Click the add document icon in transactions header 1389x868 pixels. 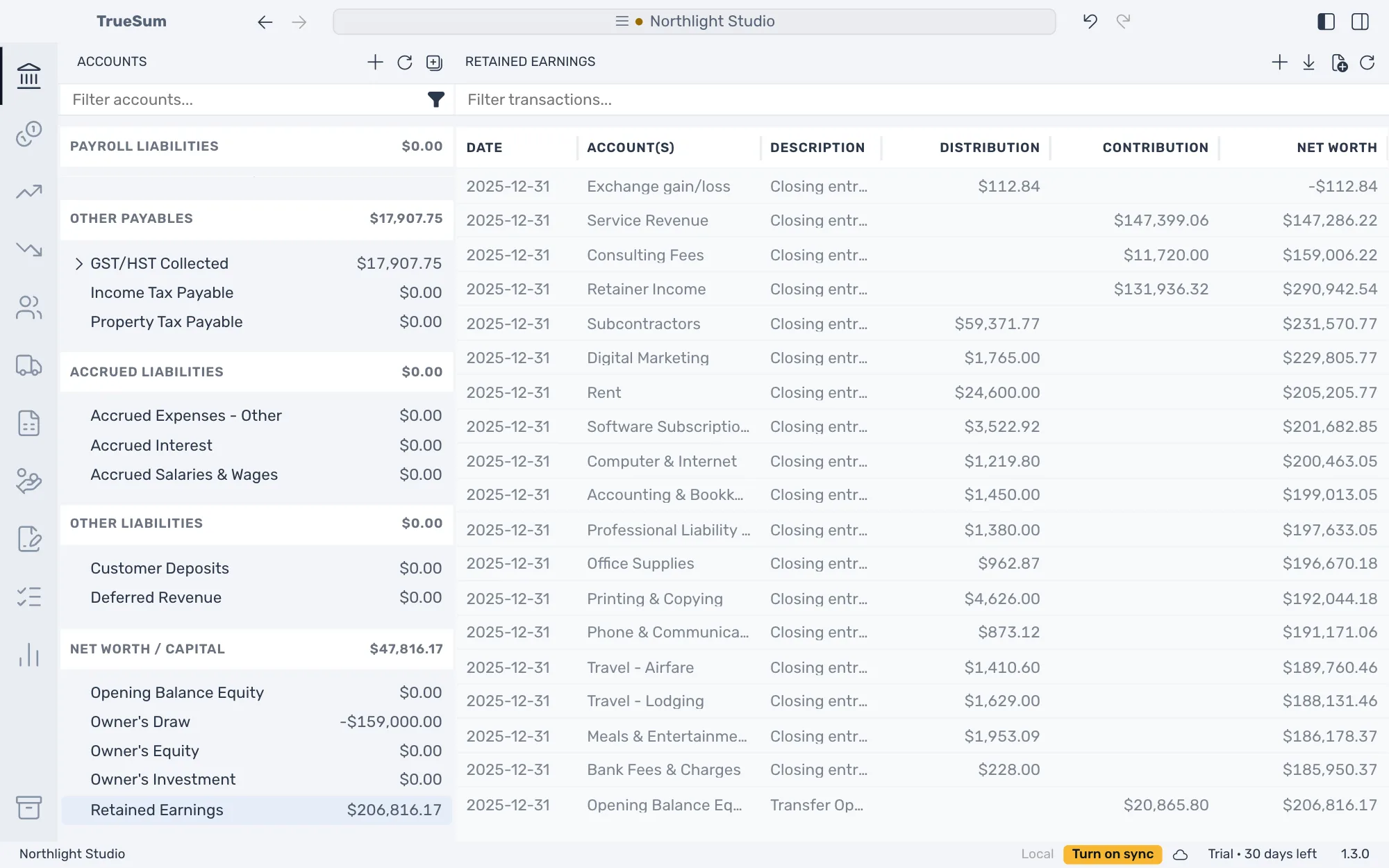1339,62
